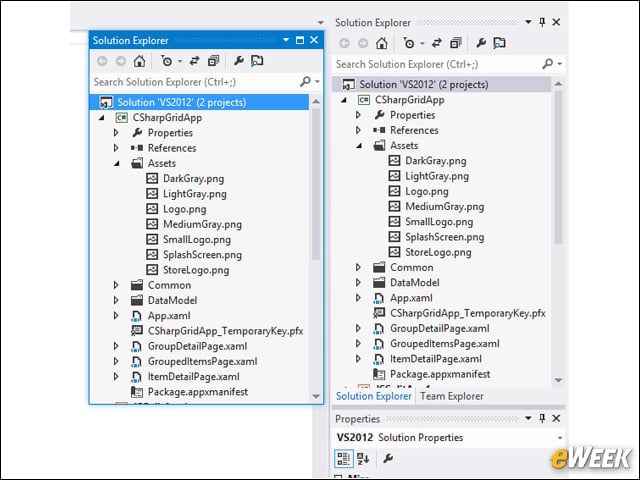Click Forward arrow in docked Solution Explorer
The width and height of the screenshot is (640, 480).
point(363,43)
